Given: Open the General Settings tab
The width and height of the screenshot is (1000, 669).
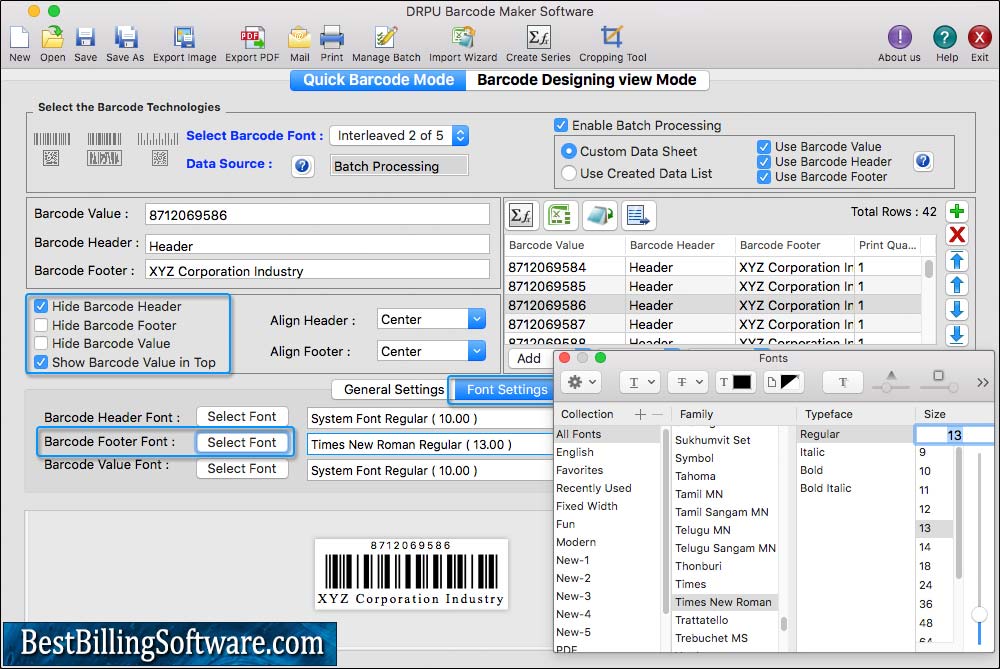Looking at the screenshot, I should click(x=393, y=390).
